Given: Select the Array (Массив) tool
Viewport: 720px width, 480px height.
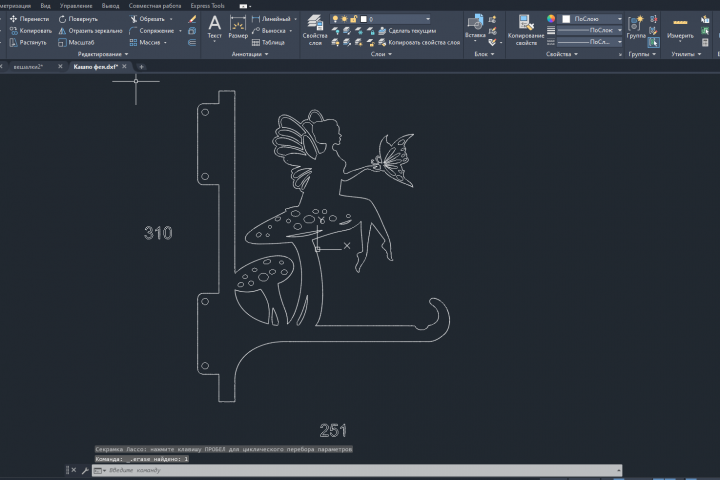Looking at the screenshot, I should coord(145,42).
